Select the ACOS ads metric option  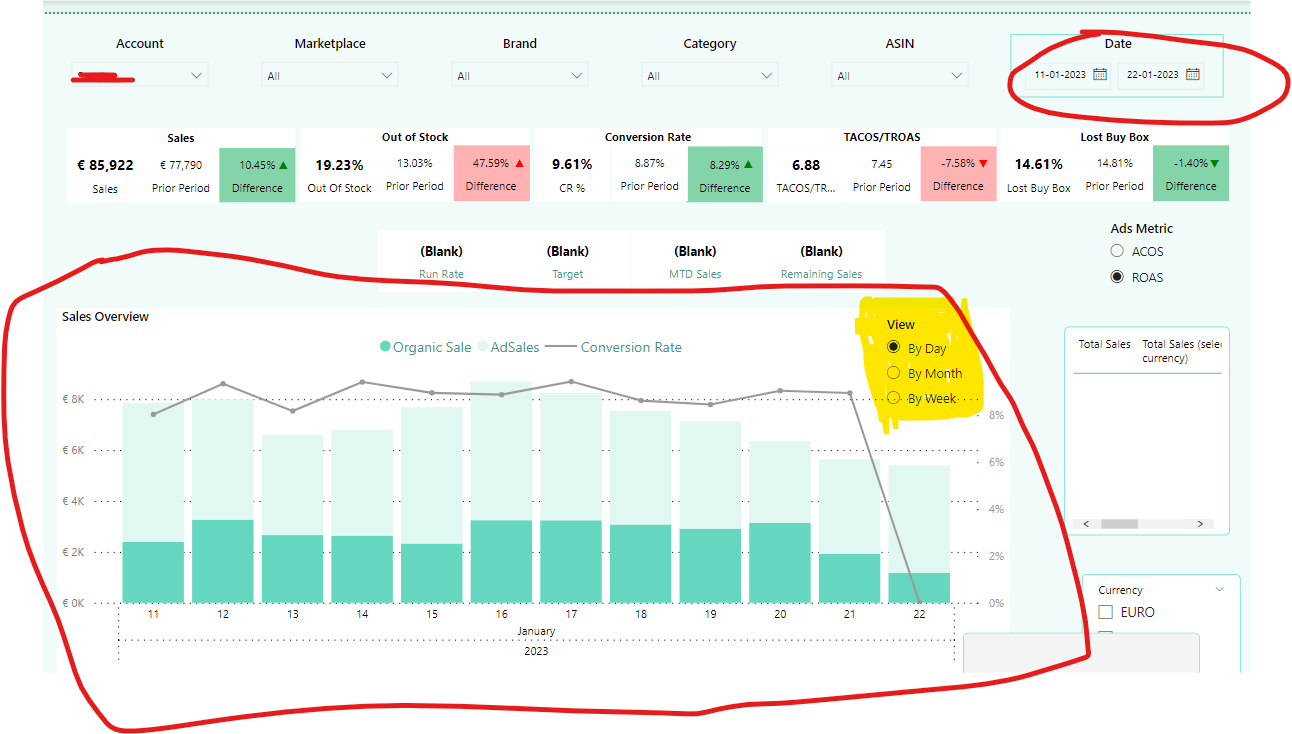[1117, 251]
